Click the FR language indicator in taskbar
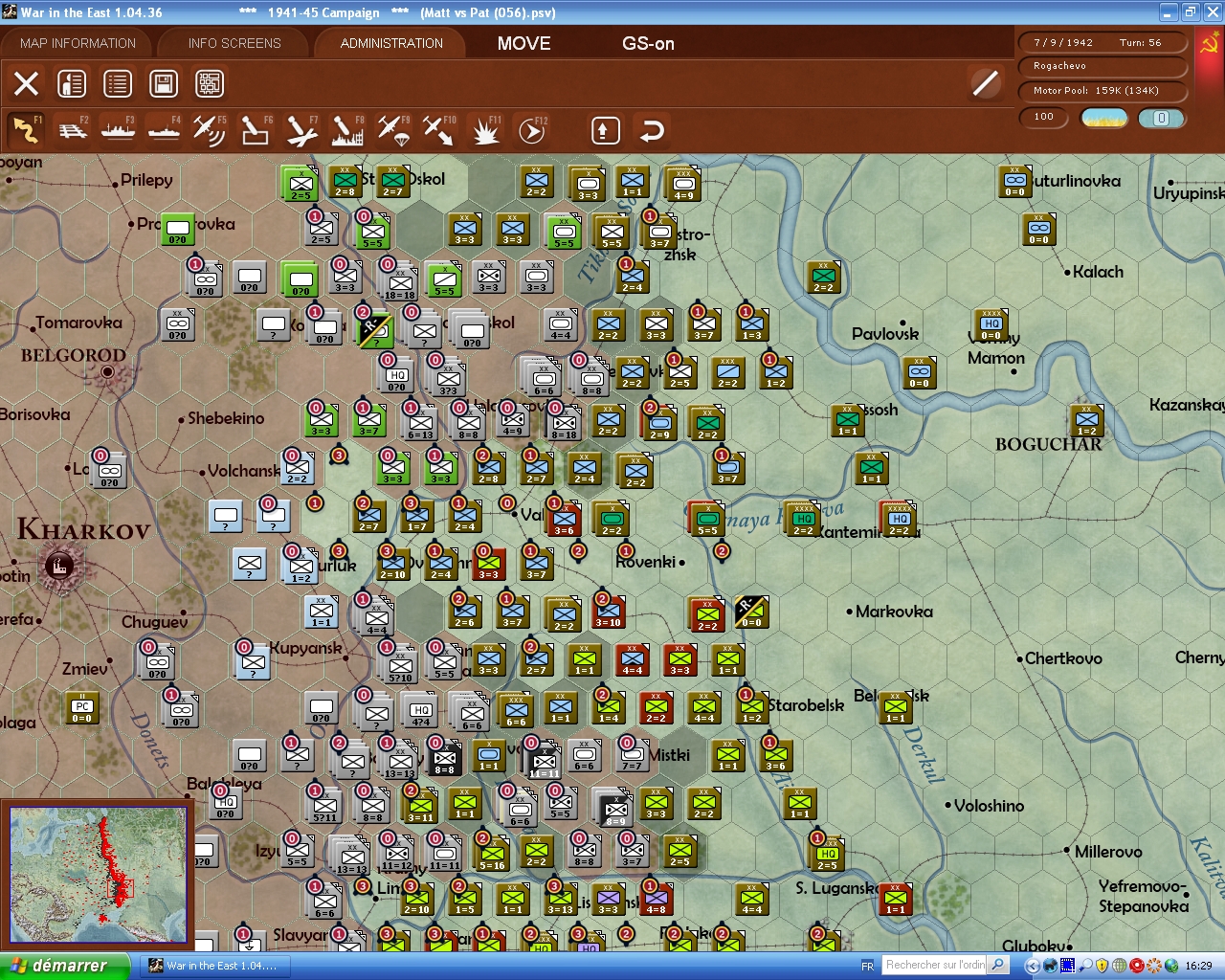The height and width of the screenshot is (980, 1225). tap(867, 966)
